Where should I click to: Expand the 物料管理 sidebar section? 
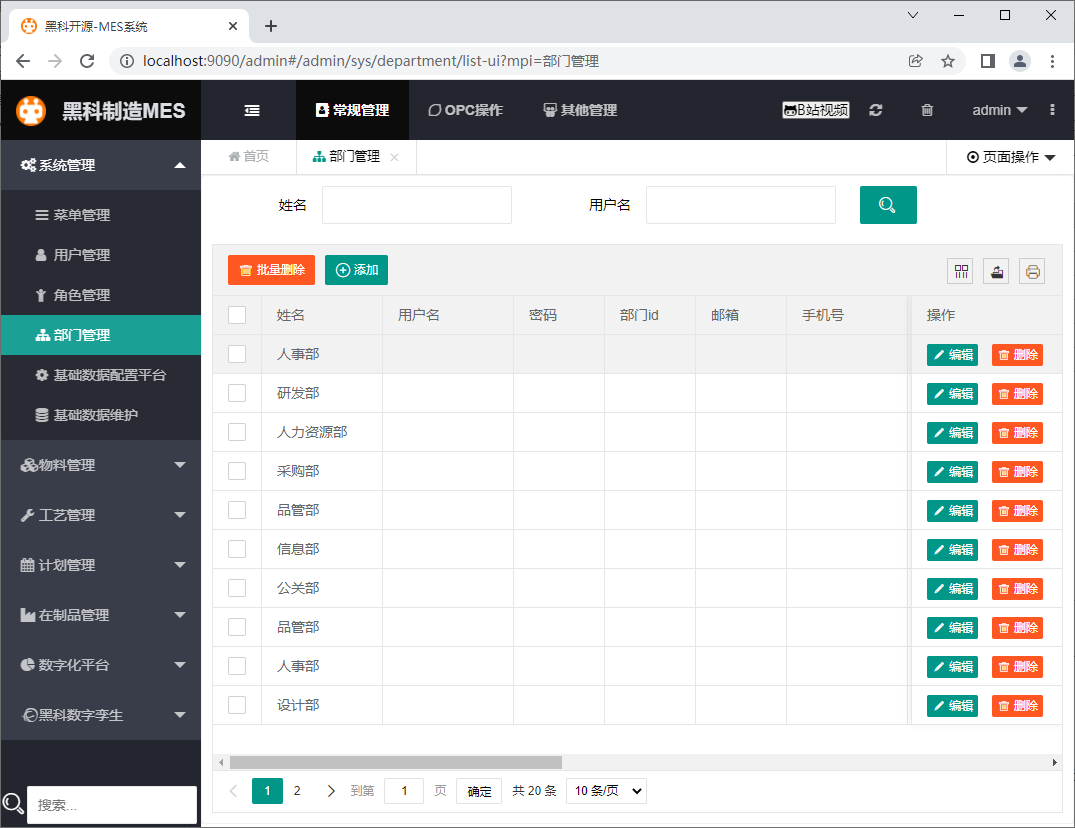coord(101,465)
